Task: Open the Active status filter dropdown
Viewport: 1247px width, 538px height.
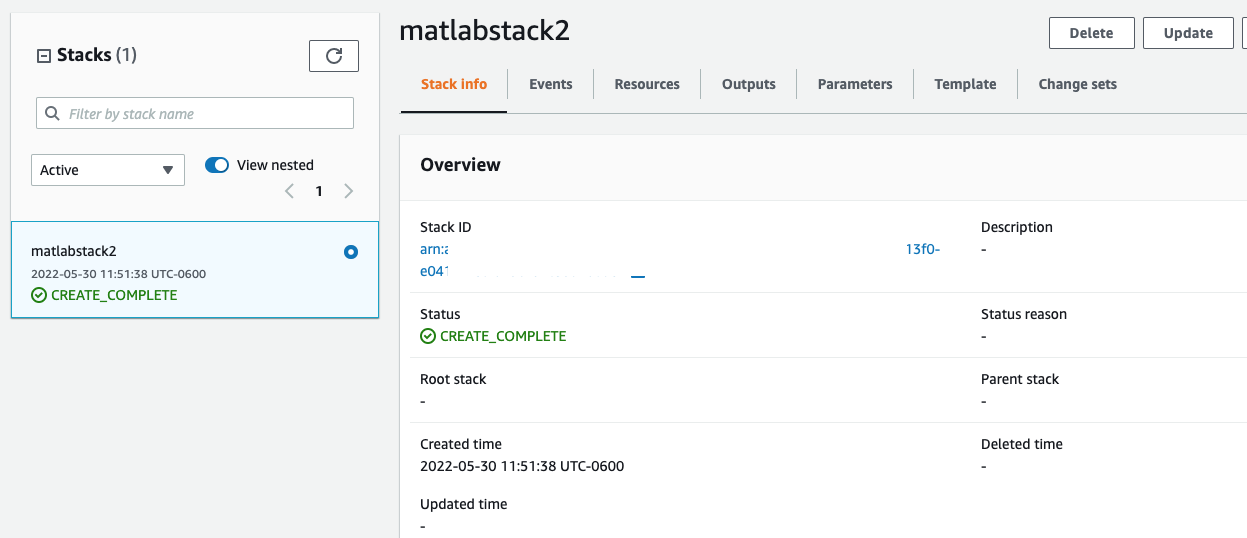Action: pyautogui.click(x=108, y=170)
